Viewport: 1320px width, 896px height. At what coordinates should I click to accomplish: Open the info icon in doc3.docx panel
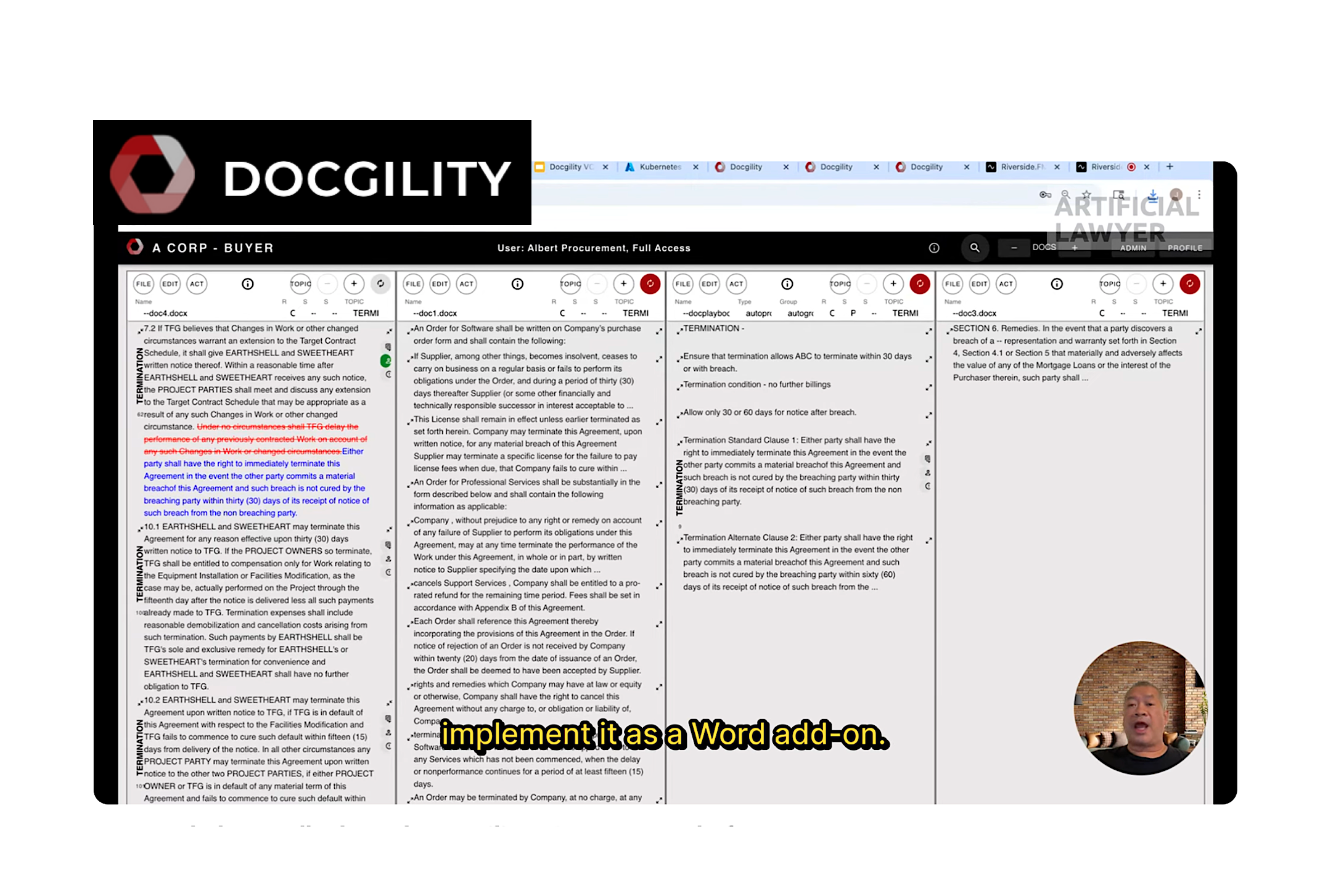pos(1057,283)
